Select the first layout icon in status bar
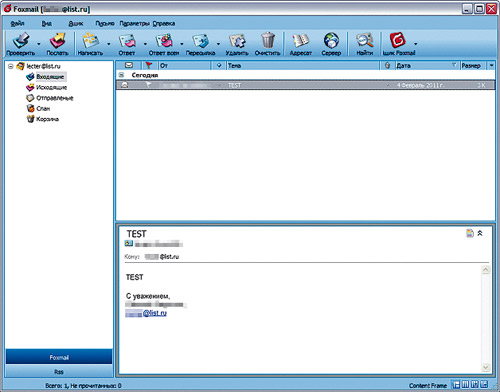The height and width of the screenshot is (392, 500). click(x=456, y=384)
